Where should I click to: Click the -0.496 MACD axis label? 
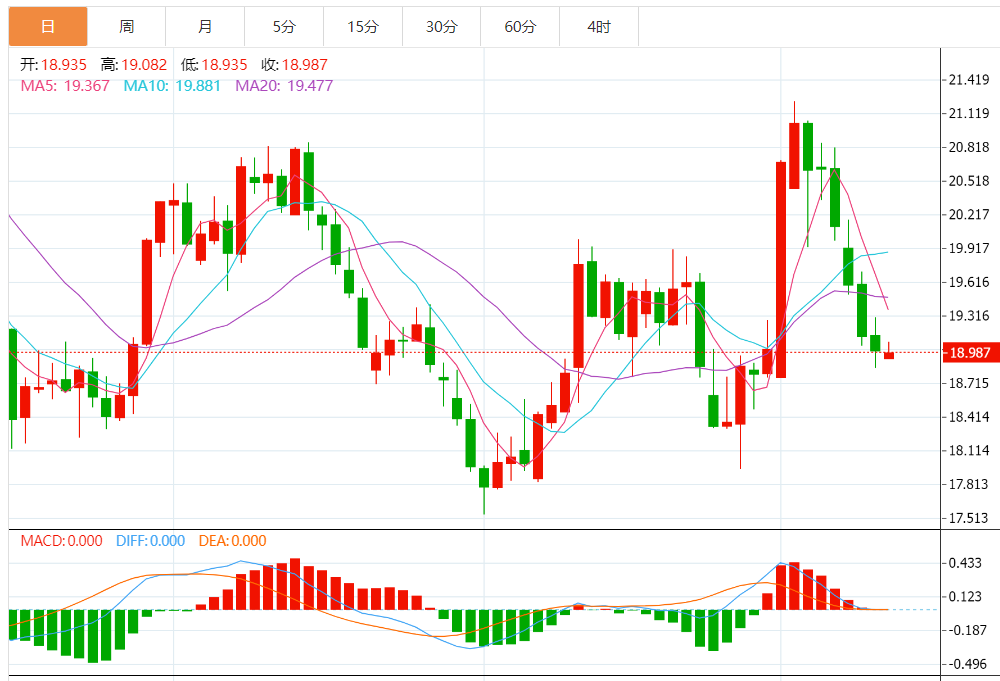tap(967, 664)
